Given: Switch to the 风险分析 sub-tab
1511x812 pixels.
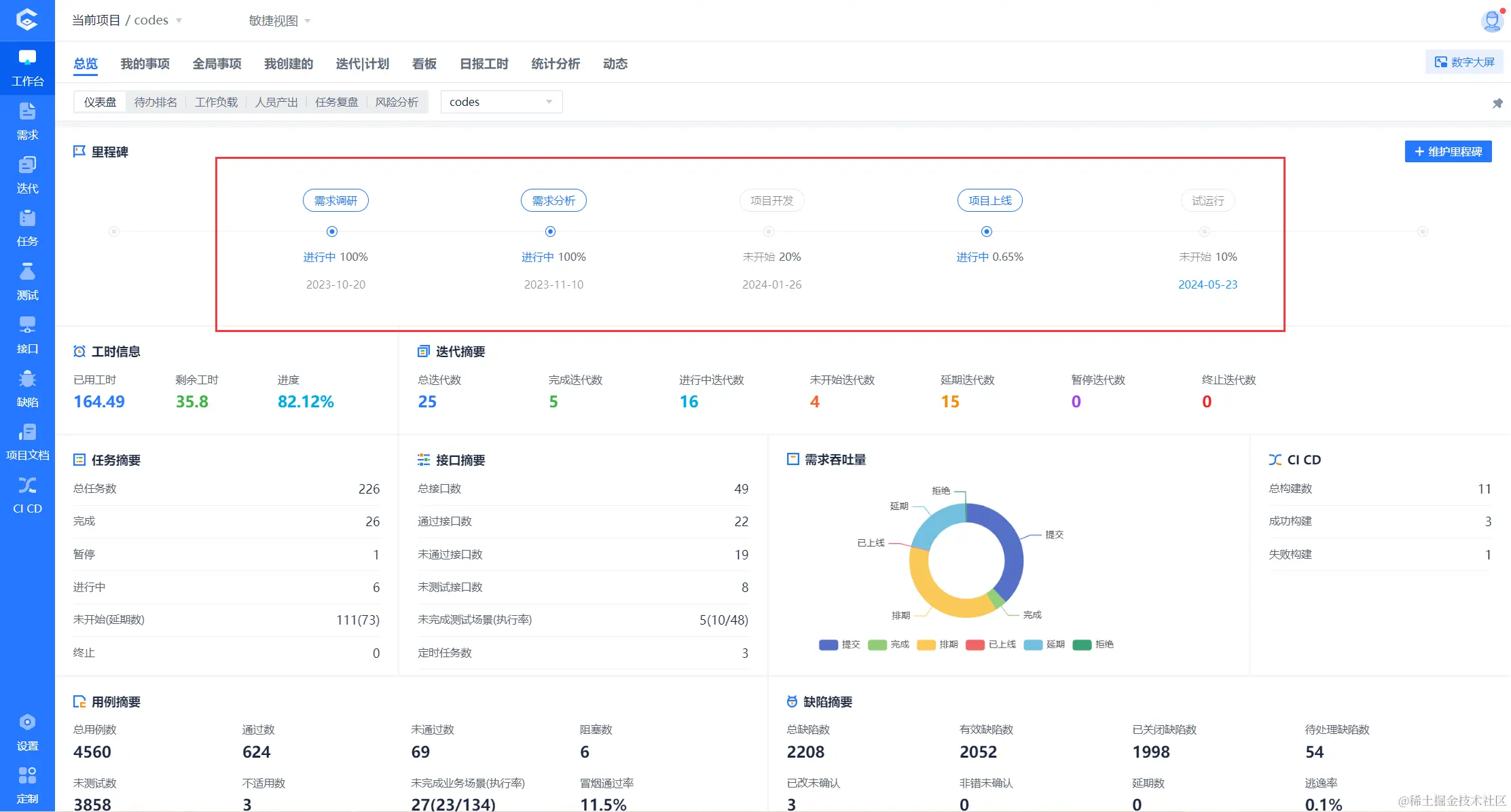Looking at the screenshot, I should point(397,102).
